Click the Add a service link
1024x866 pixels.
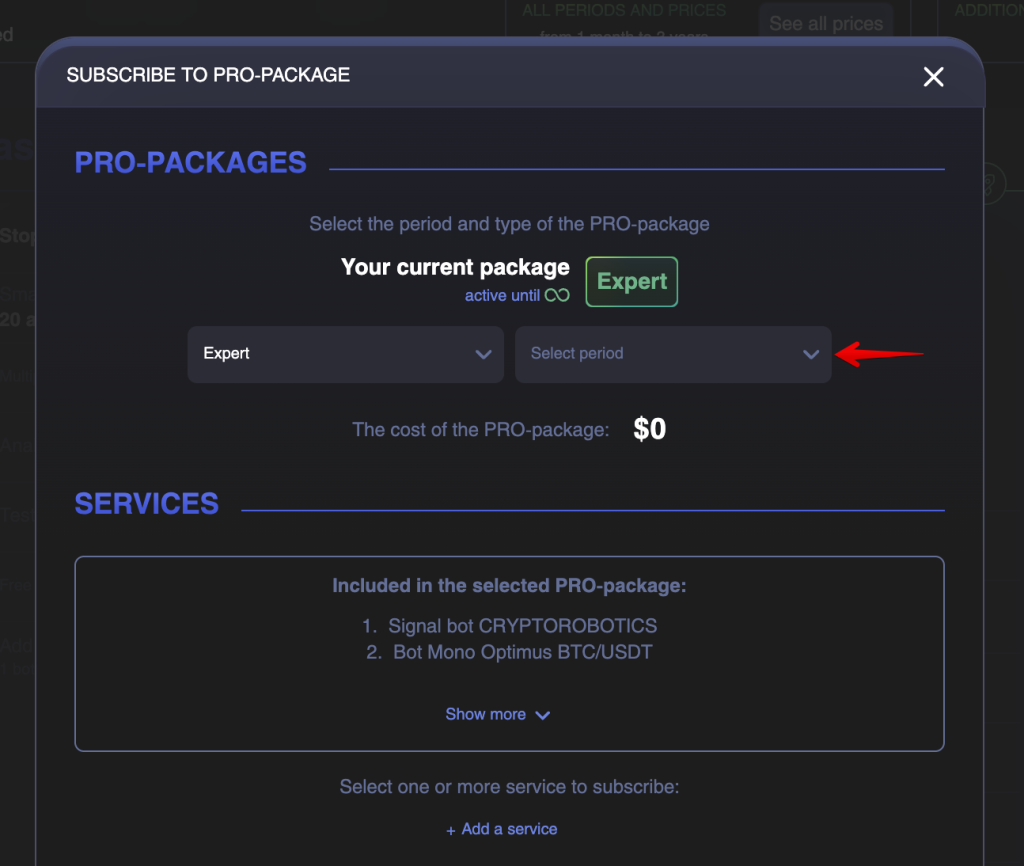509,829
